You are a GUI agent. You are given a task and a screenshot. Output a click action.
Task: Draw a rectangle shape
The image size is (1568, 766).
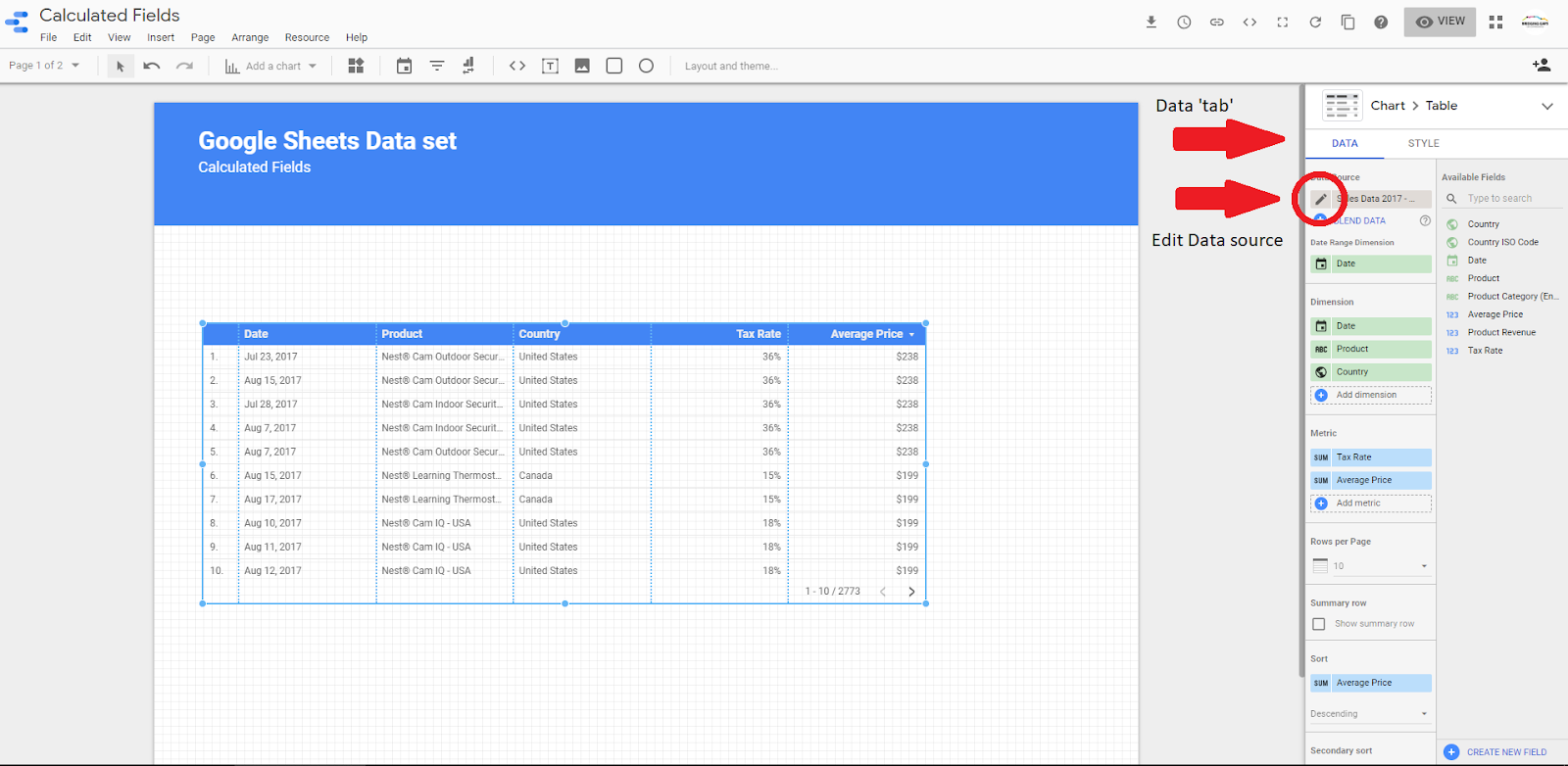[614, 66]
